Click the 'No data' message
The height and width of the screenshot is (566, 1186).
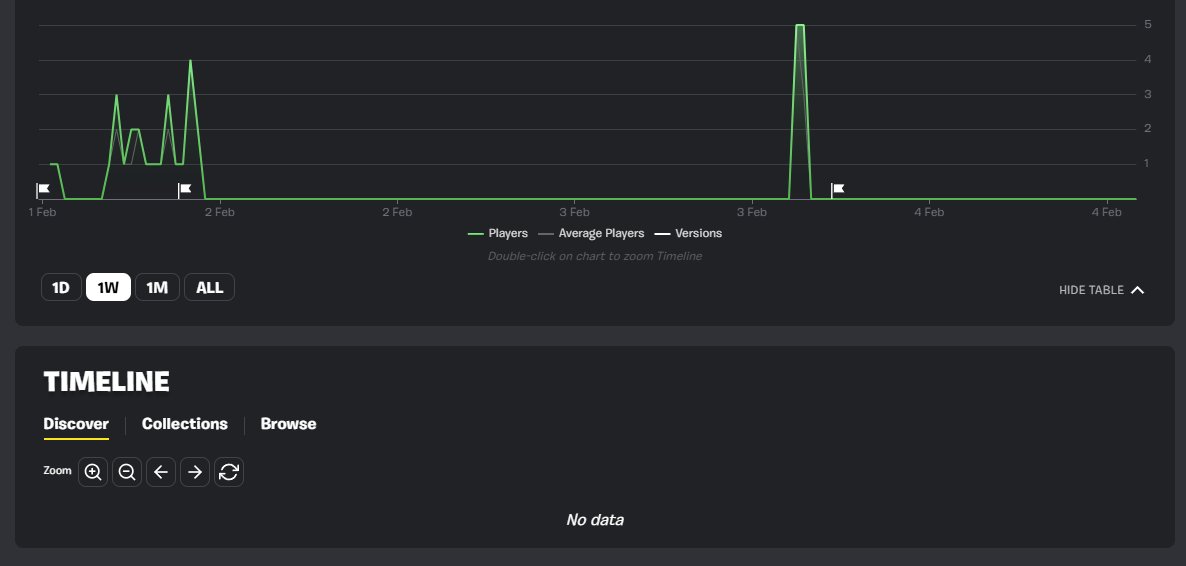pyautogui.click(x=595, y=520)
